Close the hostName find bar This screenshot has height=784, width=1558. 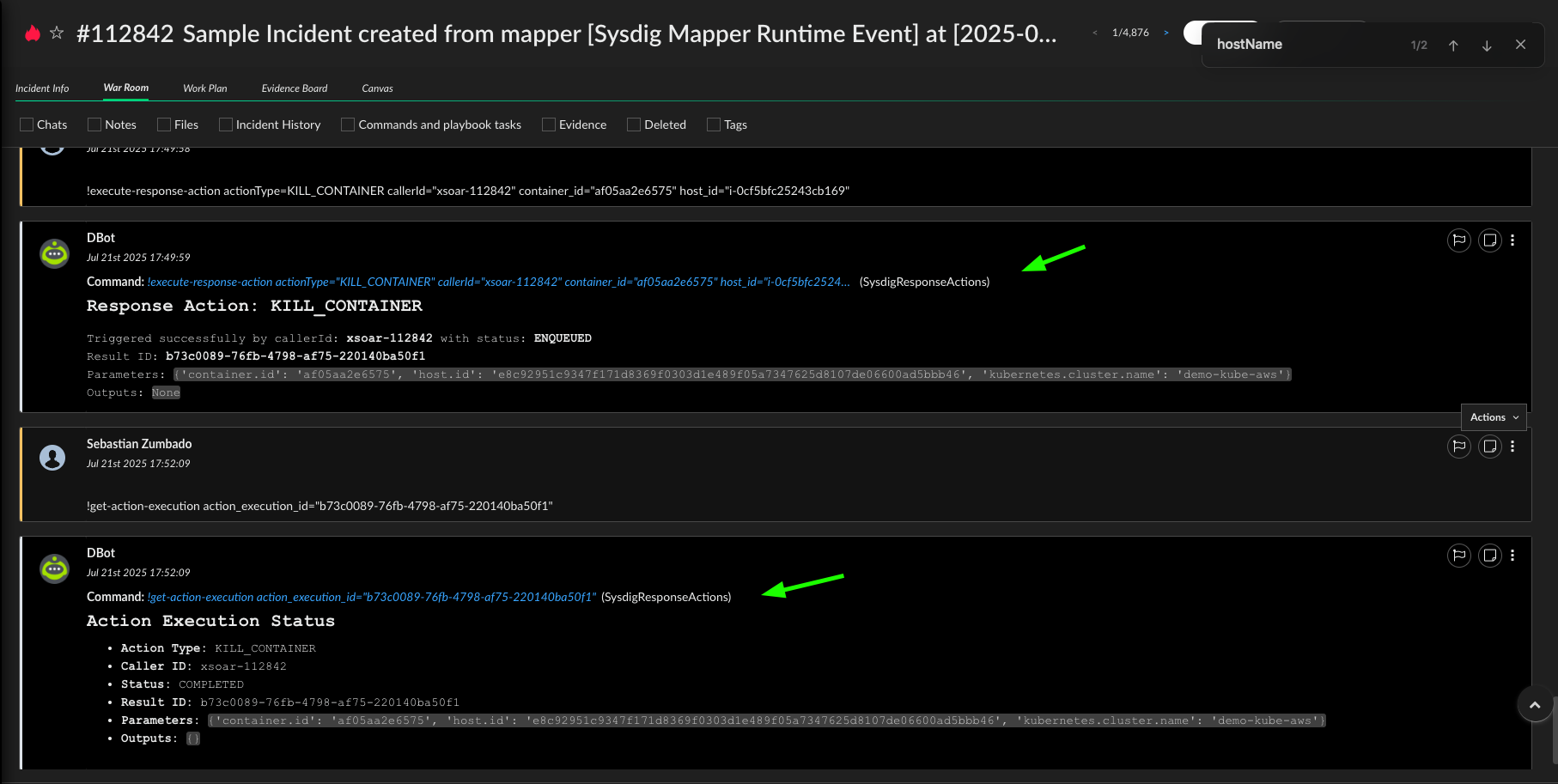(x=1520, y=45)
